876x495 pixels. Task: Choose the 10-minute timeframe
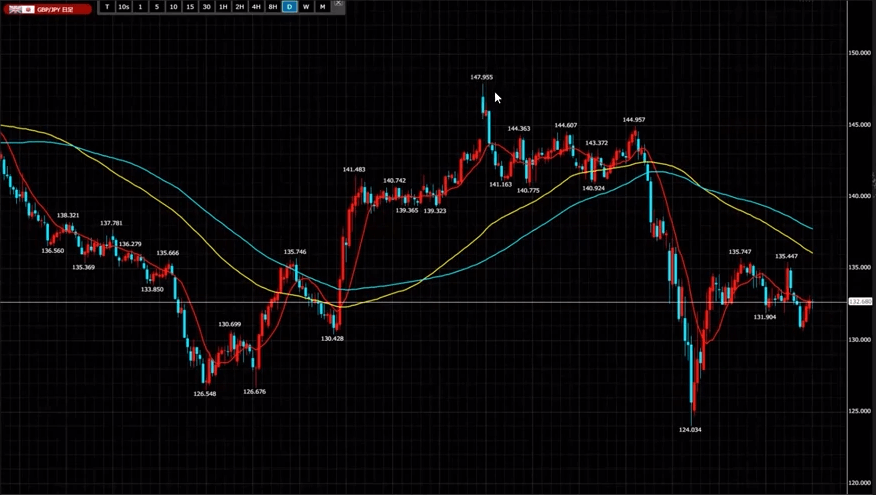tap(174, 7)
